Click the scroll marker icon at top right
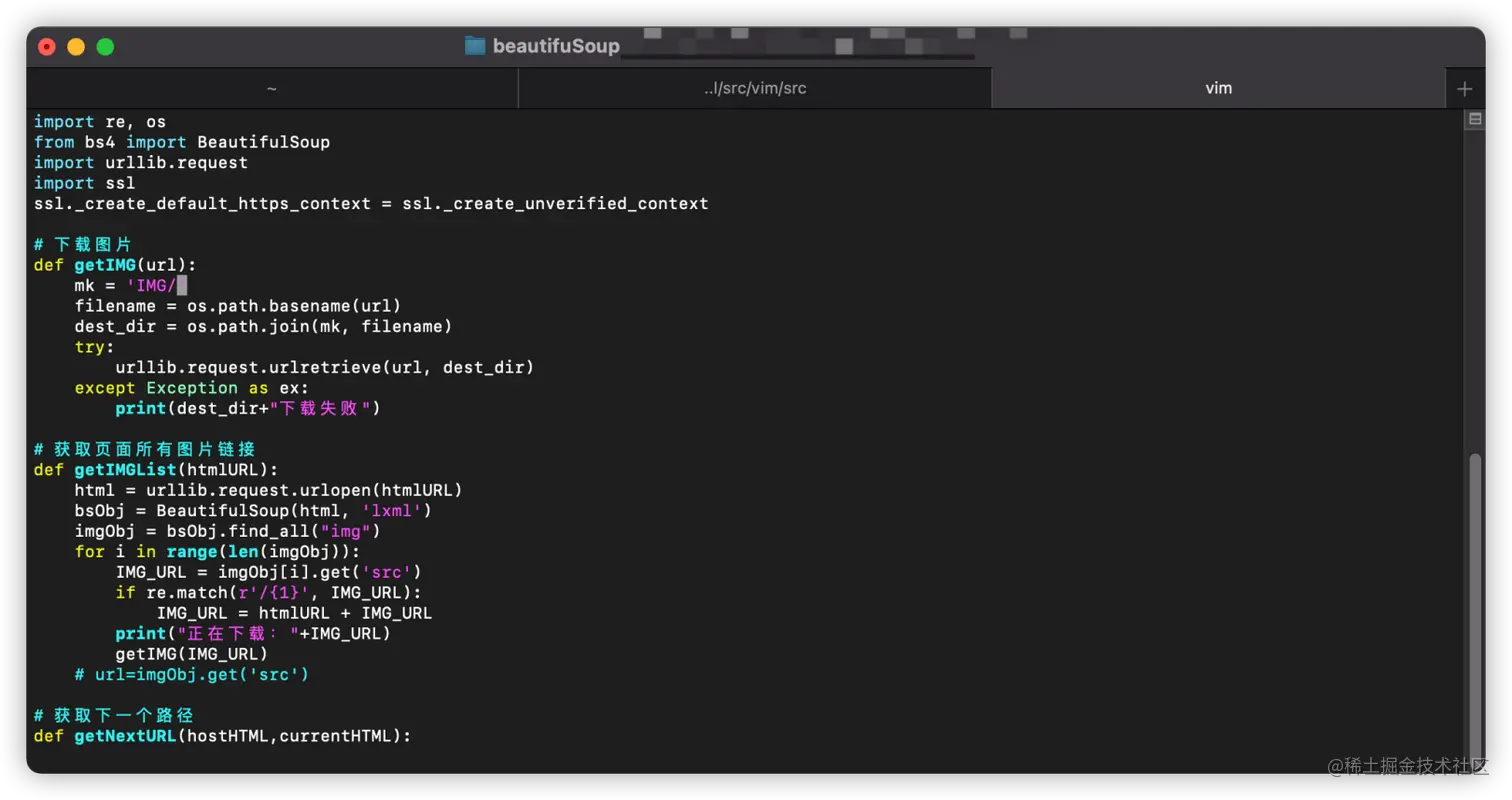1512x800 pixels. click(x=1475, y=119)
